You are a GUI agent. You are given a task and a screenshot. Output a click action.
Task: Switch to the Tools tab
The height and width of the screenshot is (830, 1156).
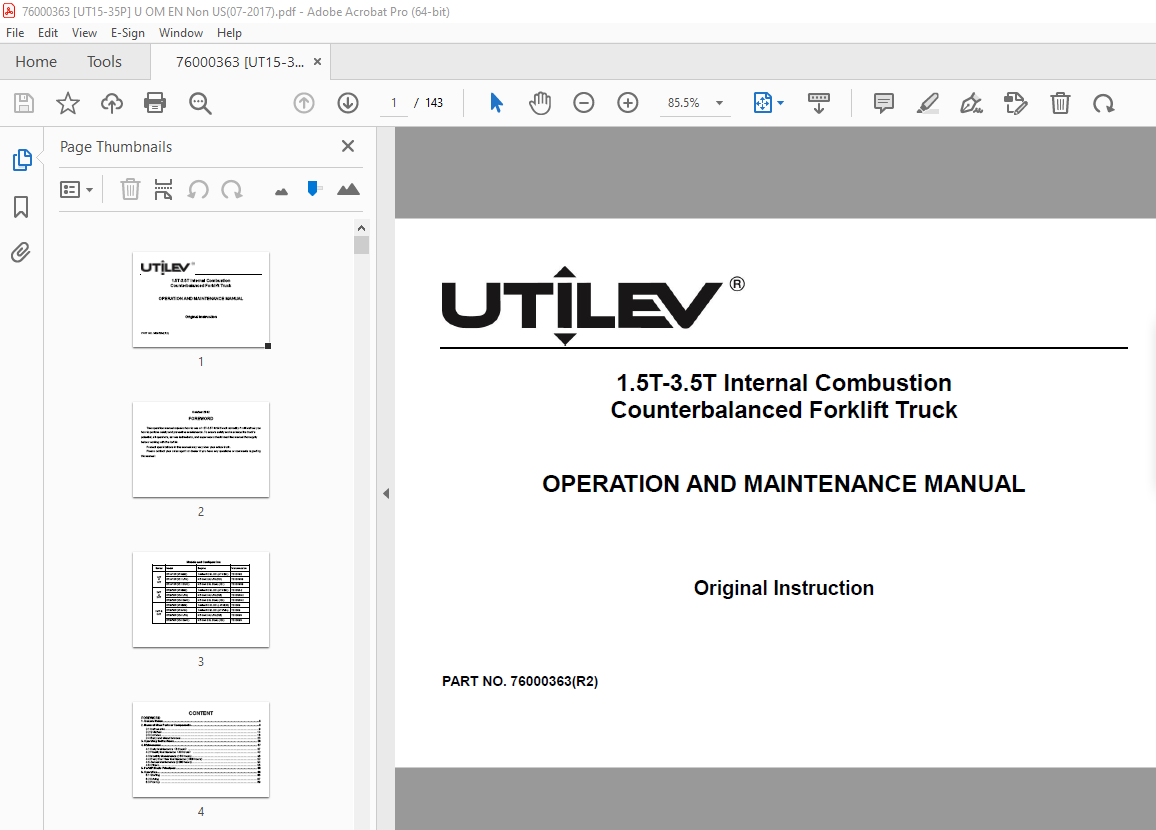104,62
